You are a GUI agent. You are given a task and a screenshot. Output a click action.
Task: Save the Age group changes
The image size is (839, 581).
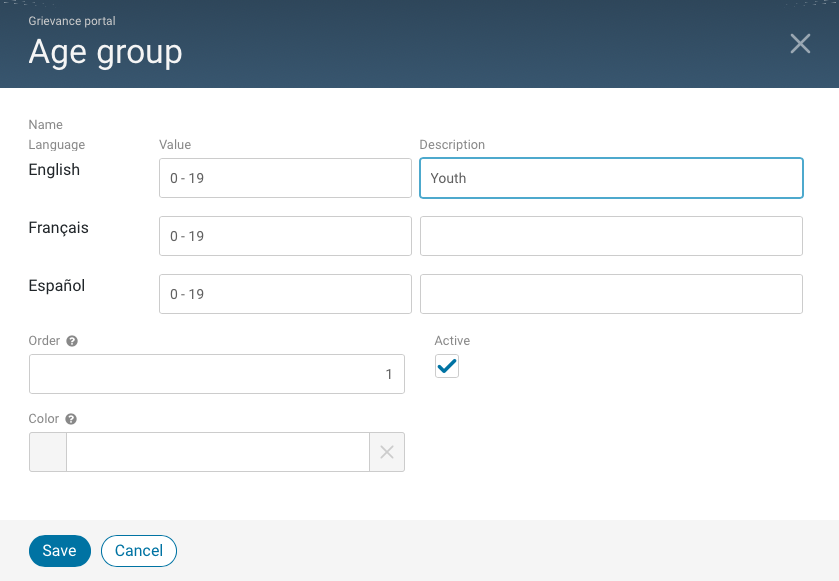pyautogui.click(x=59, y=550)
